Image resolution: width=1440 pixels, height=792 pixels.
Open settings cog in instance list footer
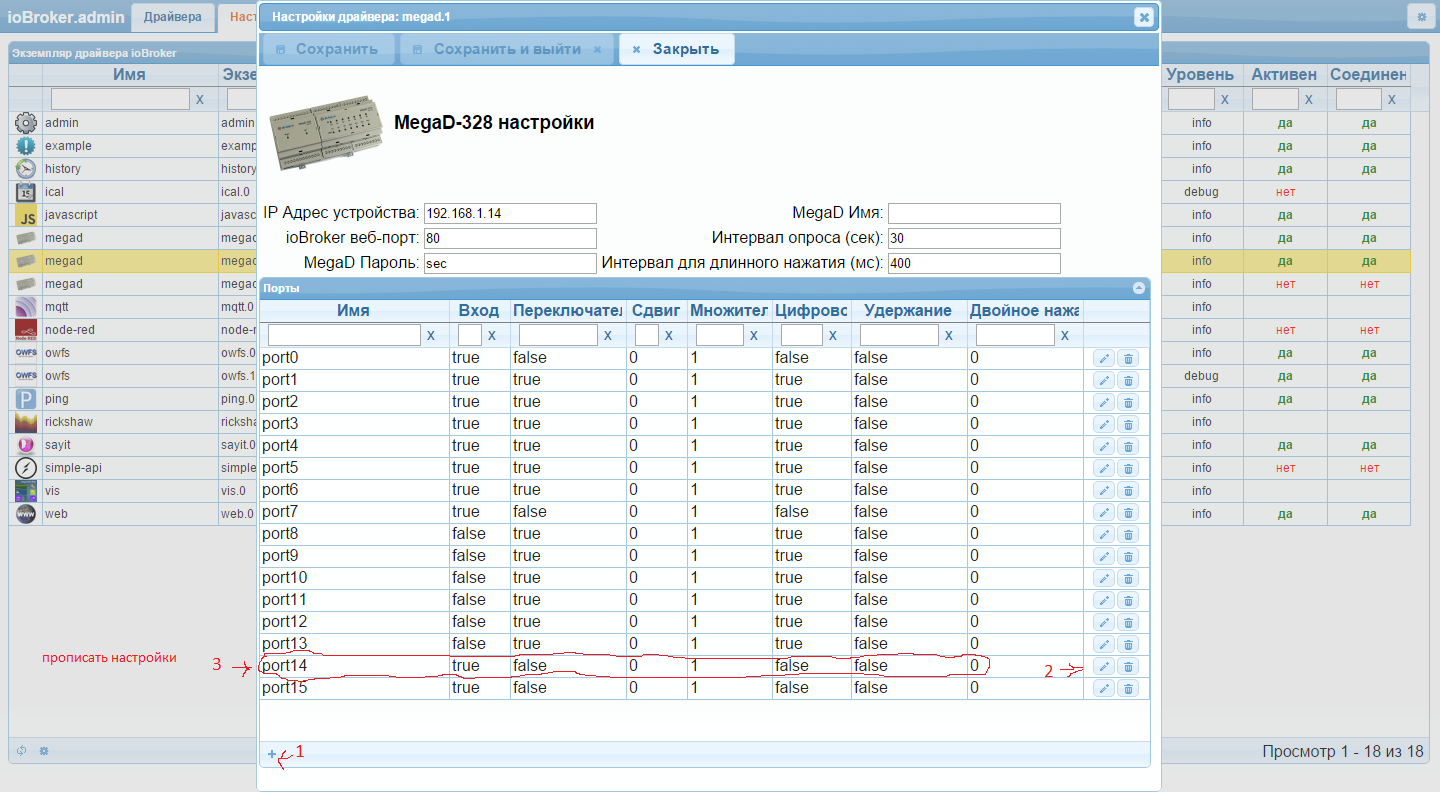pyautogui.click(x=44, y=751)
